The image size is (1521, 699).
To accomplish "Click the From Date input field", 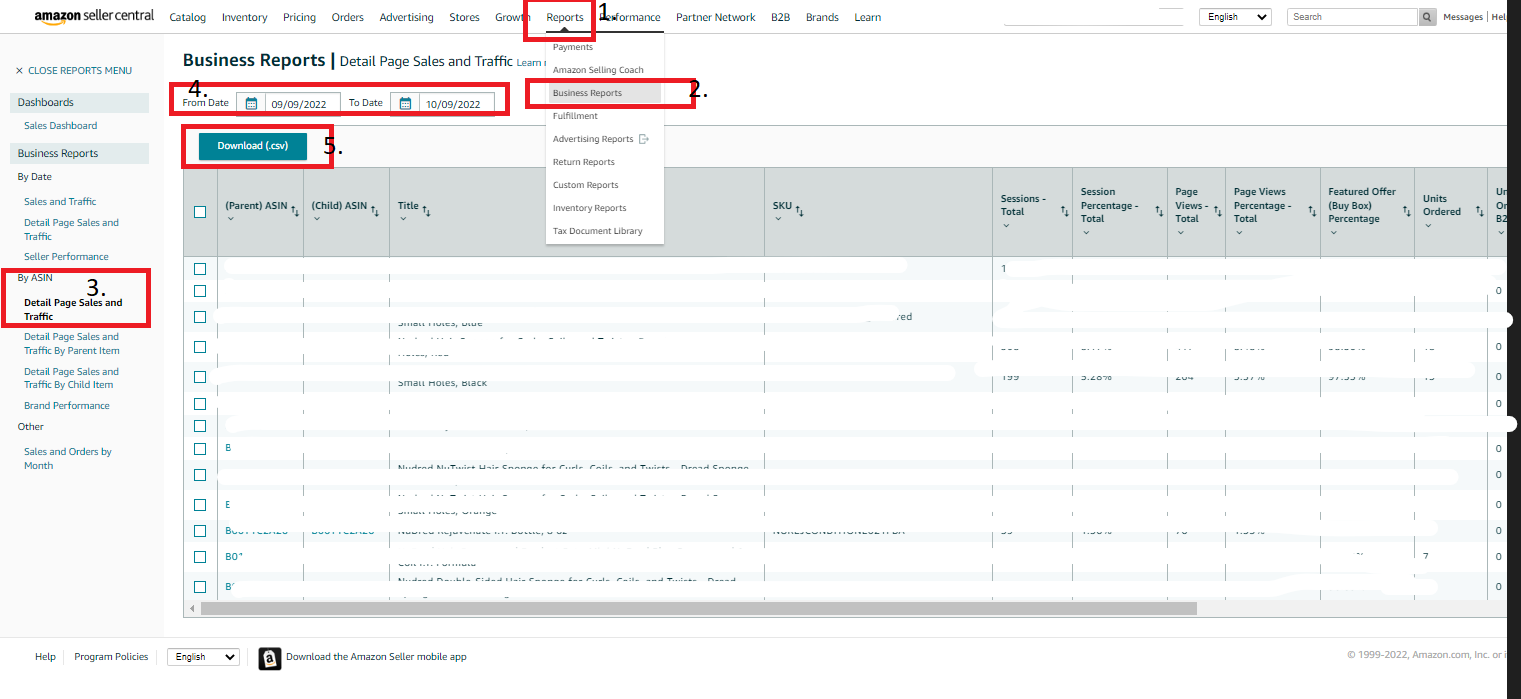I will pos(303,103).
